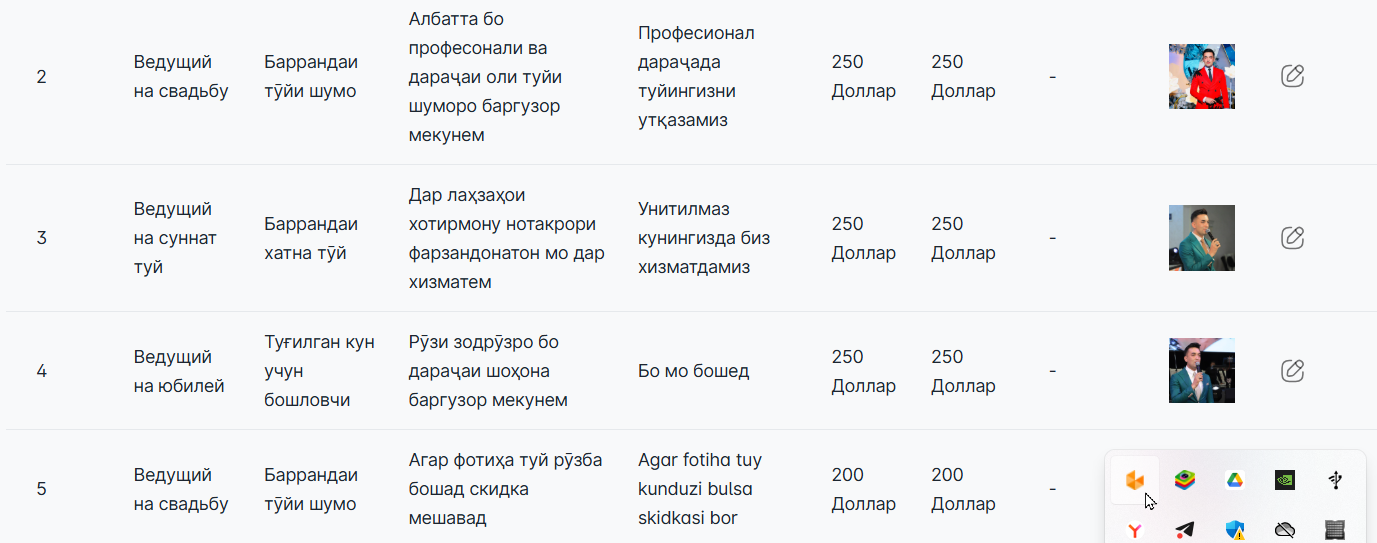
Task: Click row number 5 cell
Action: [41, 489]
